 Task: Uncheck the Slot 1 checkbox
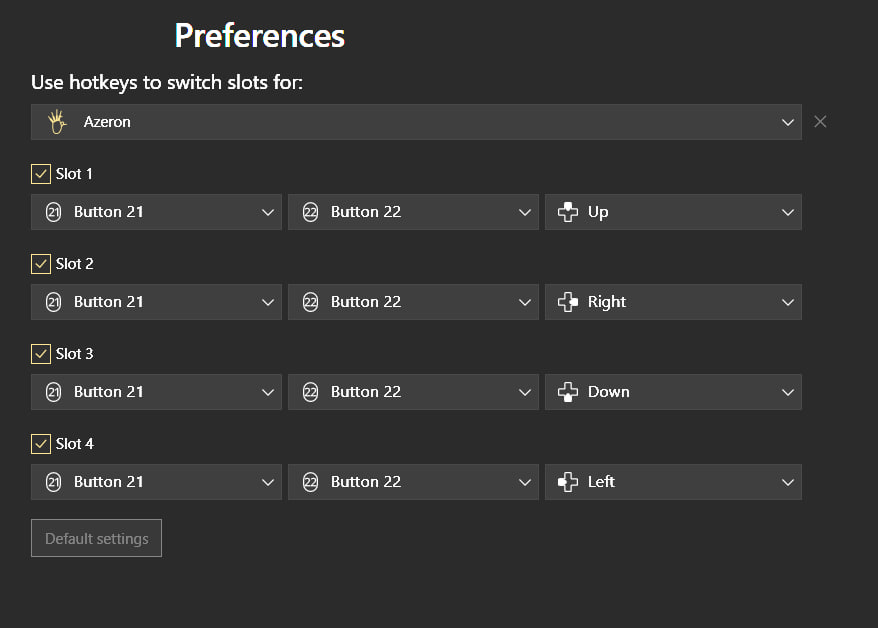coord(41,174)
